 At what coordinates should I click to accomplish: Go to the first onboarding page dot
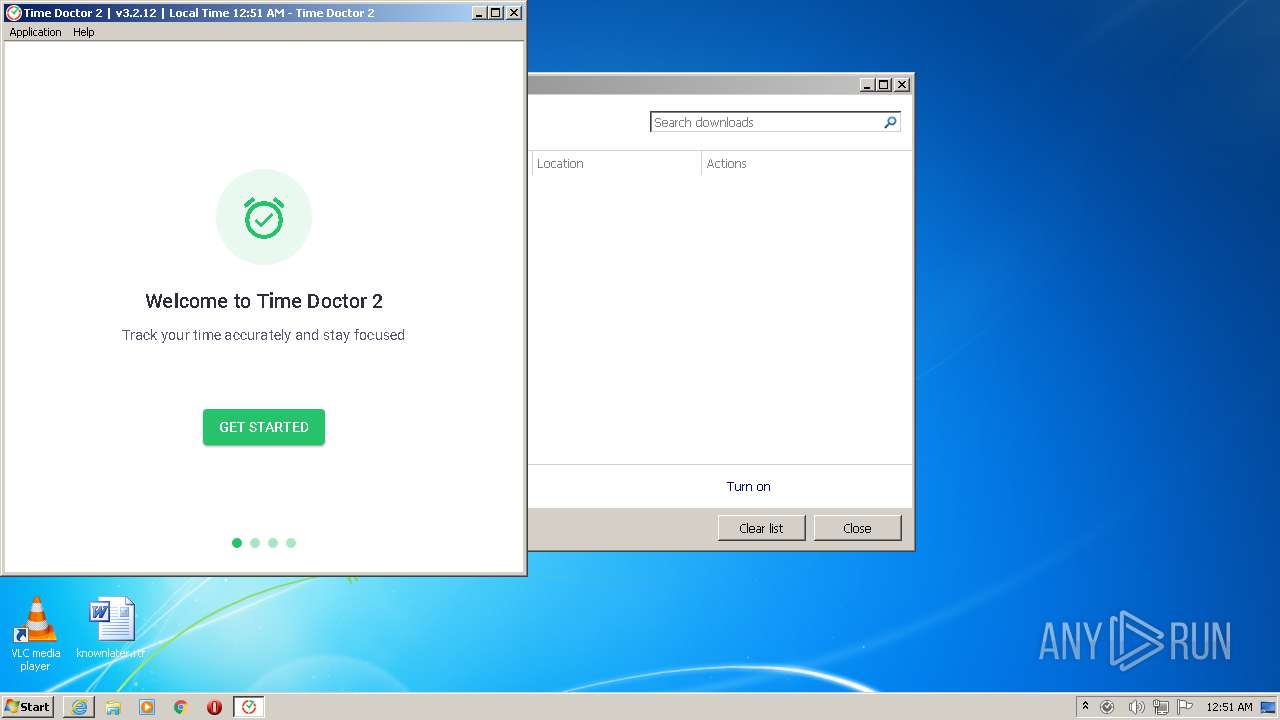[237, 543]
